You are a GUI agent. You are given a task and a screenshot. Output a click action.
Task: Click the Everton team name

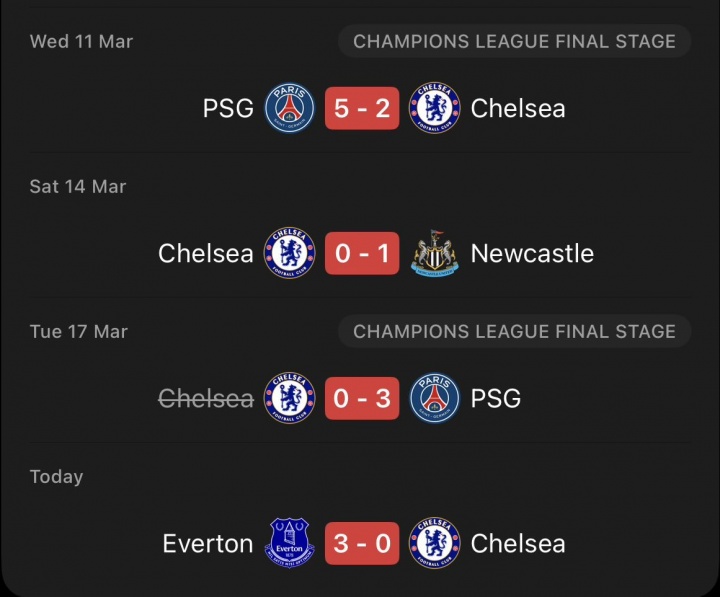coord(208,544)
